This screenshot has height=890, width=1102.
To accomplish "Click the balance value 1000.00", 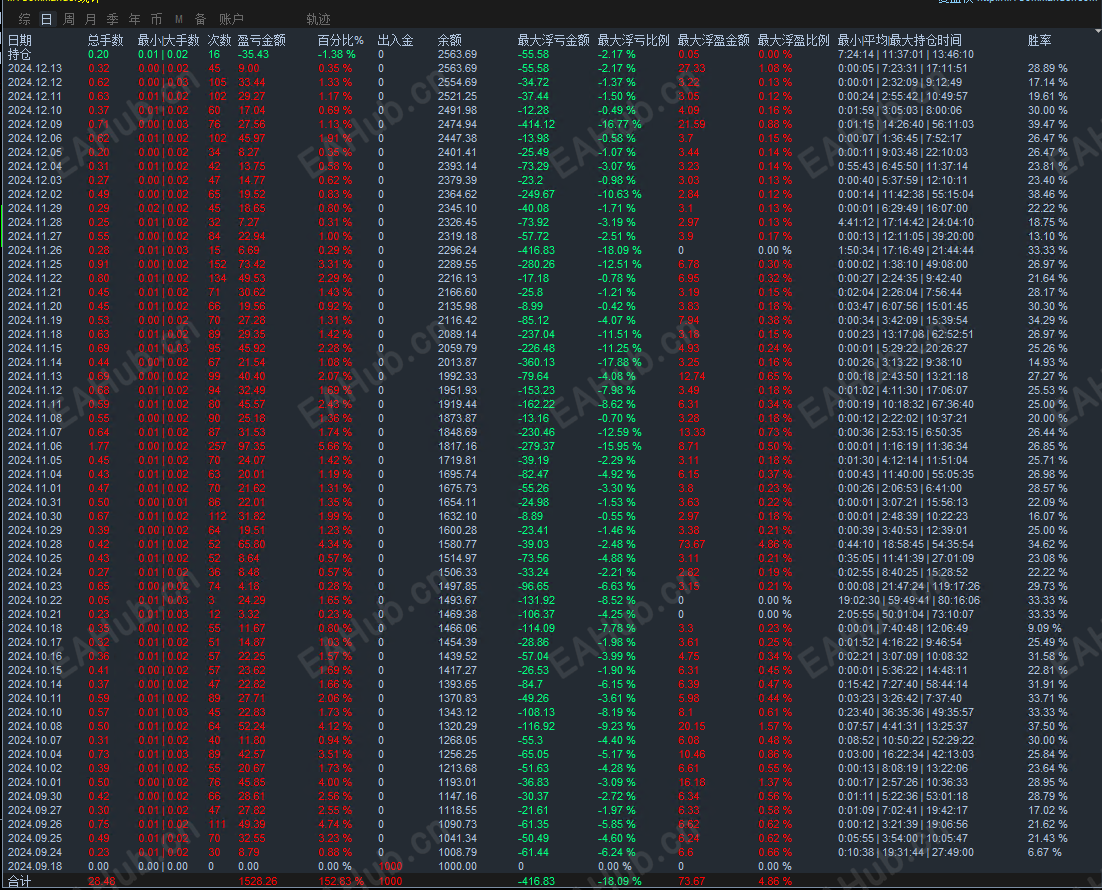I will point(457,866).
